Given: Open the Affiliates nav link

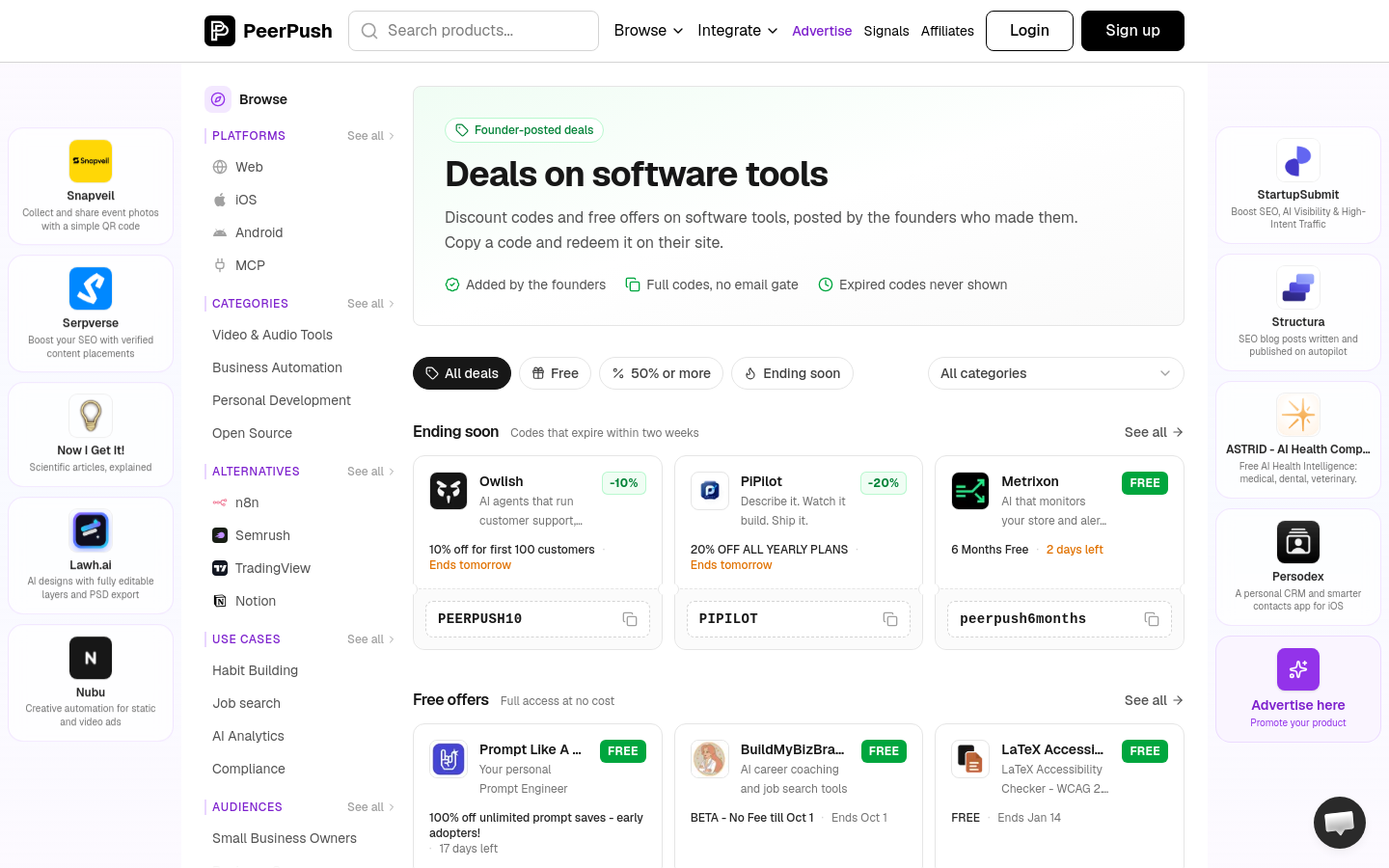Looking at the screenshot, I should 947,31.
